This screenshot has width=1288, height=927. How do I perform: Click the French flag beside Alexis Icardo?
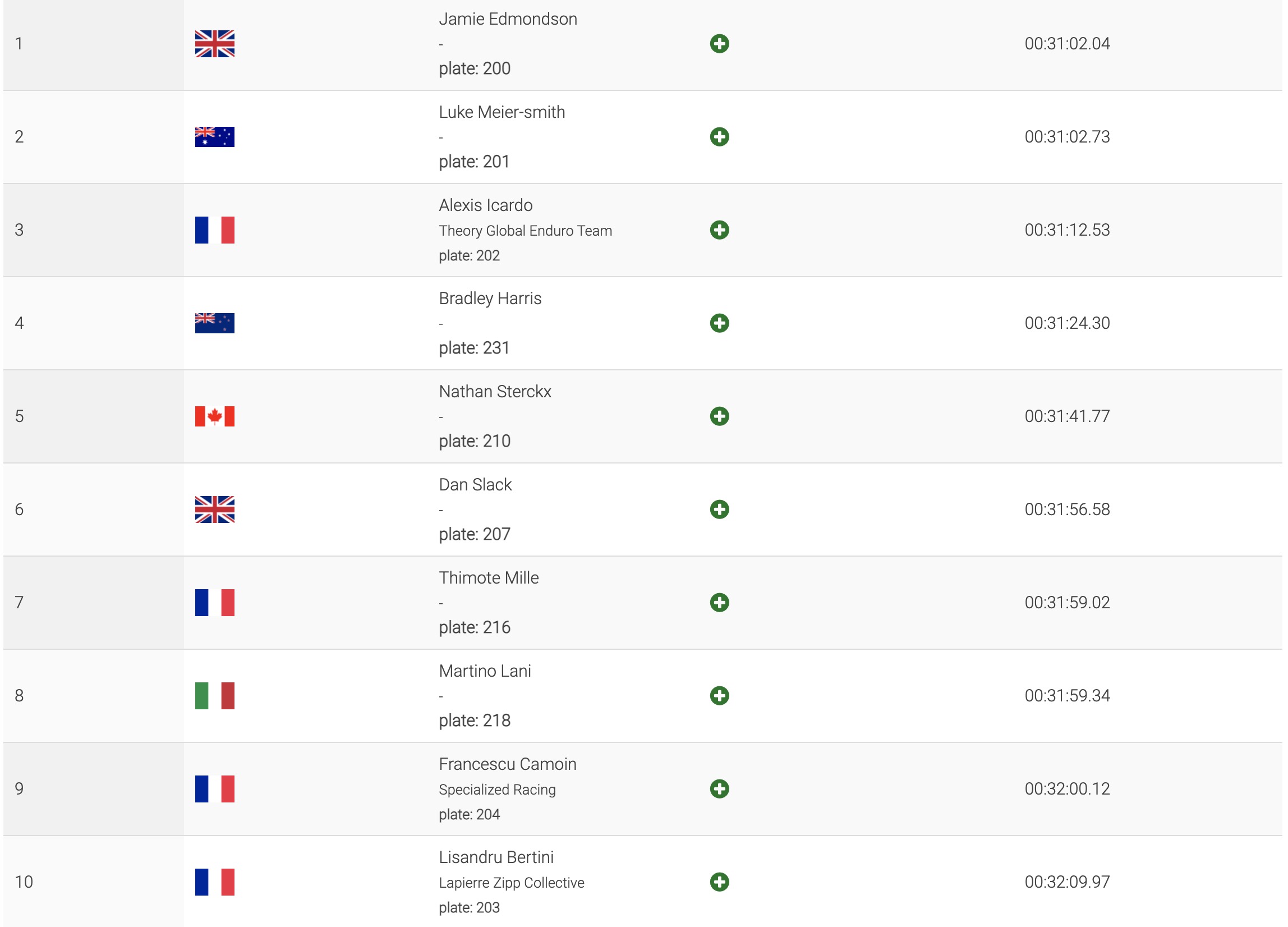215,230
